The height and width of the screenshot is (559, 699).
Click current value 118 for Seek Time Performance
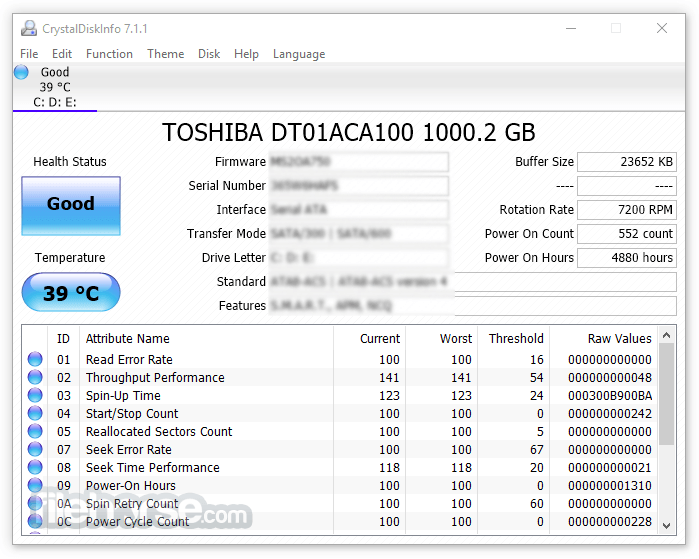(x=389, y=468)
